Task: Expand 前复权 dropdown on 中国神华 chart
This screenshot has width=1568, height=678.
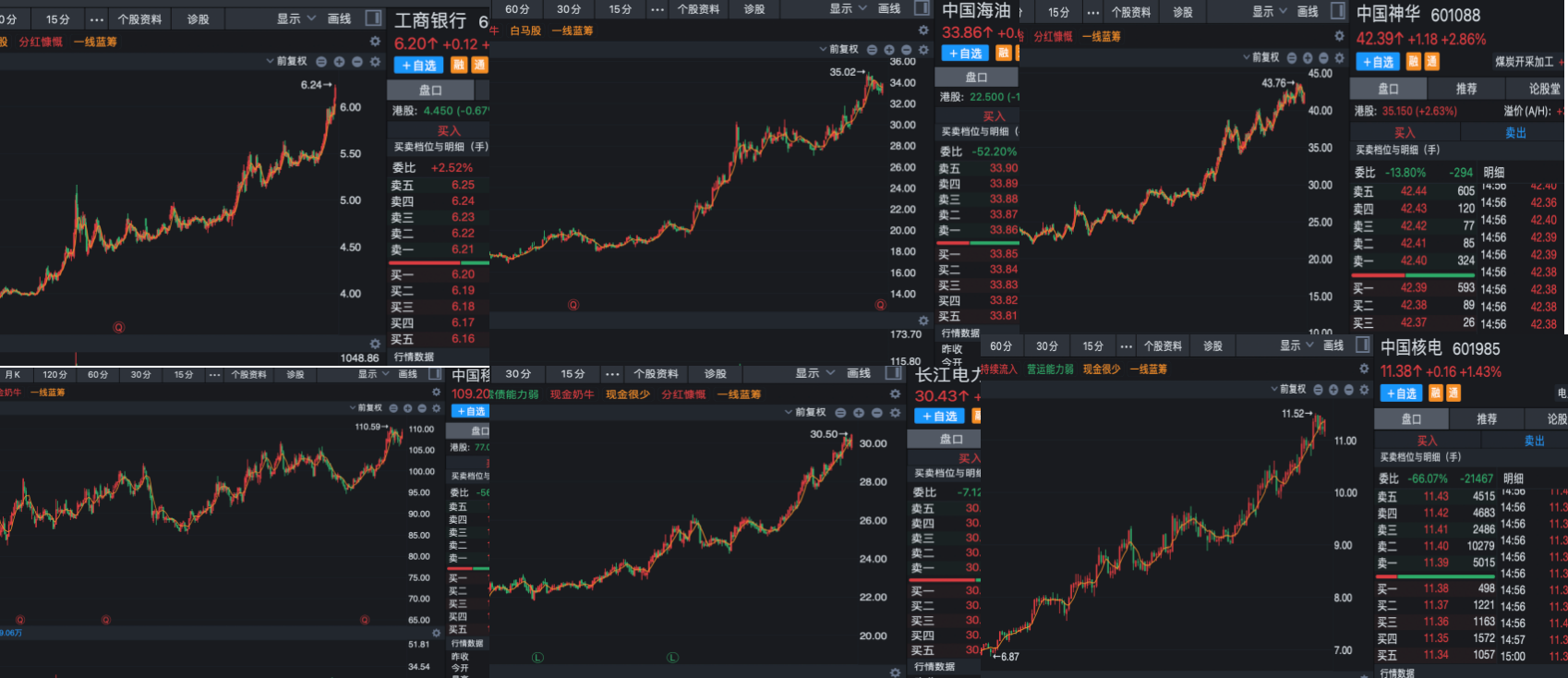Action: pyautogui.click(x=1260, y=57)
